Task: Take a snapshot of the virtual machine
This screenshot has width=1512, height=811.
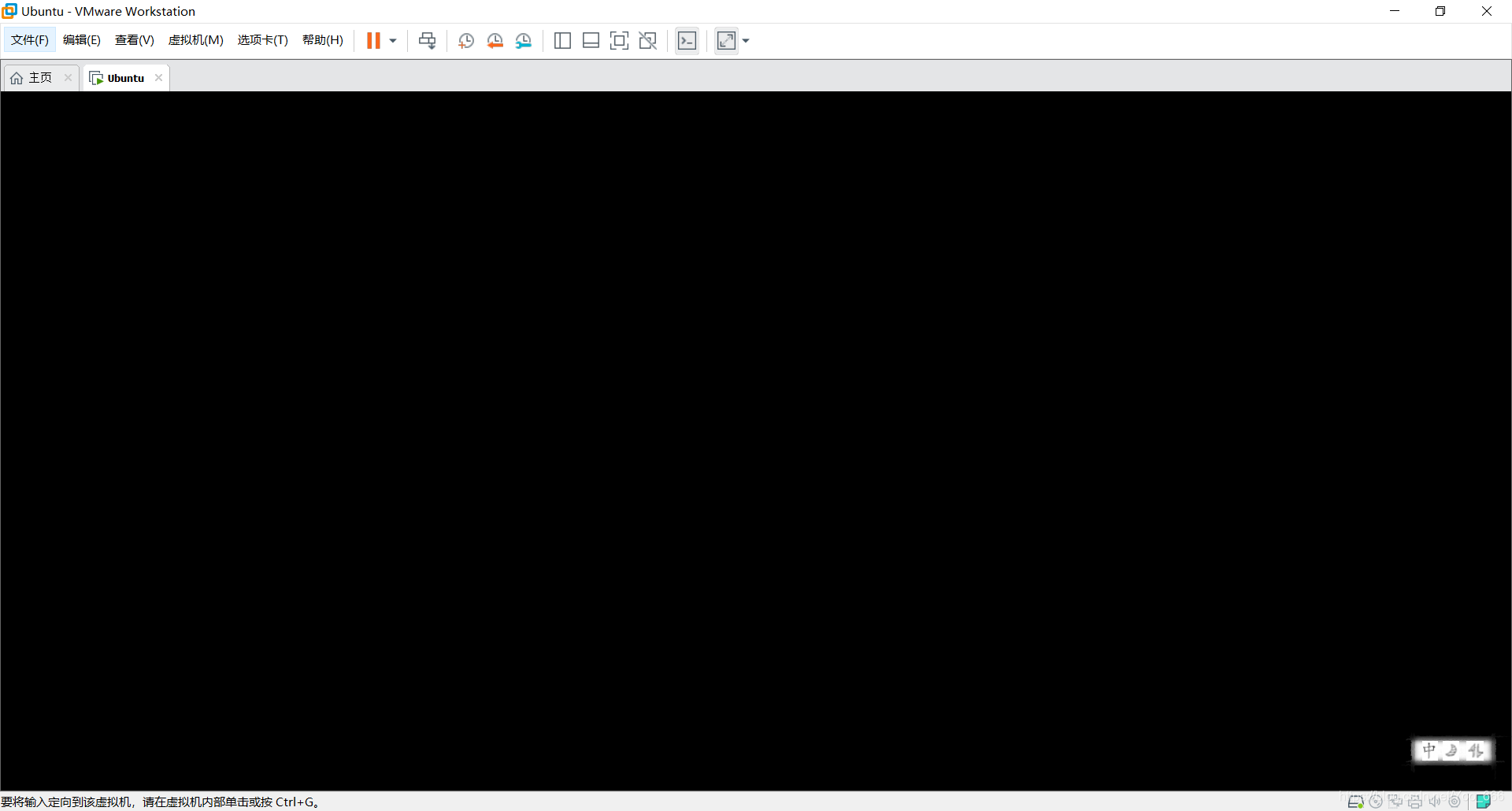Action: point(466,41)
